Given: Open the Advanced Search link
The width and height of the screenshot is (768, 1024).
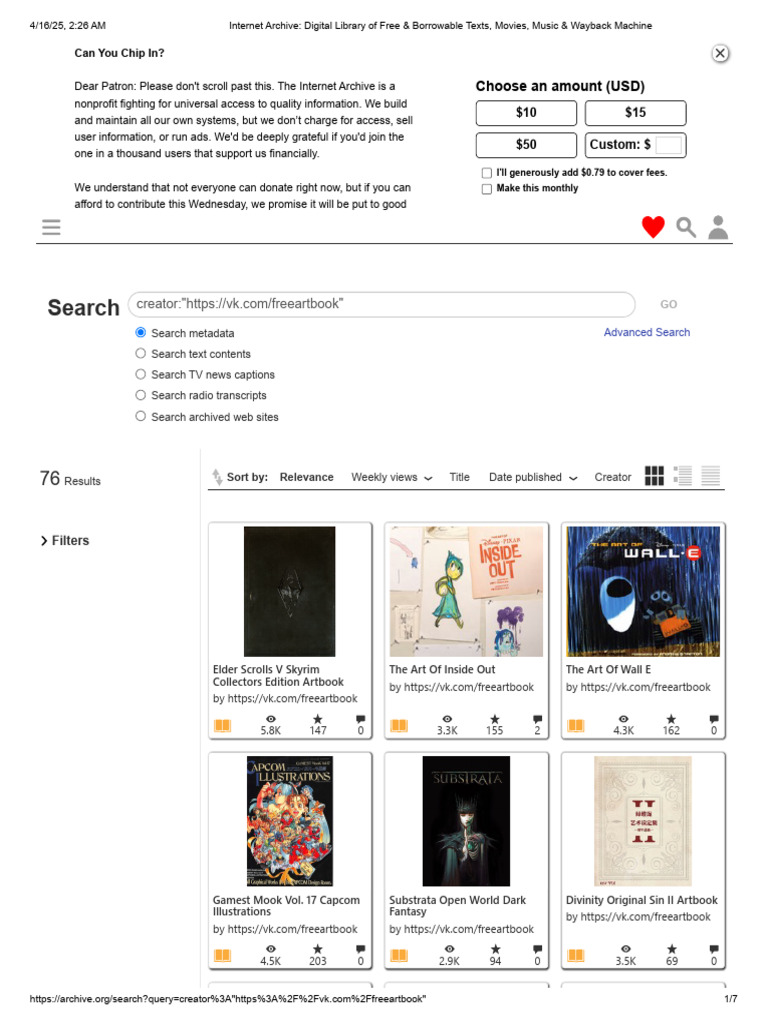Looking at the screenshot, I should 646,332.
